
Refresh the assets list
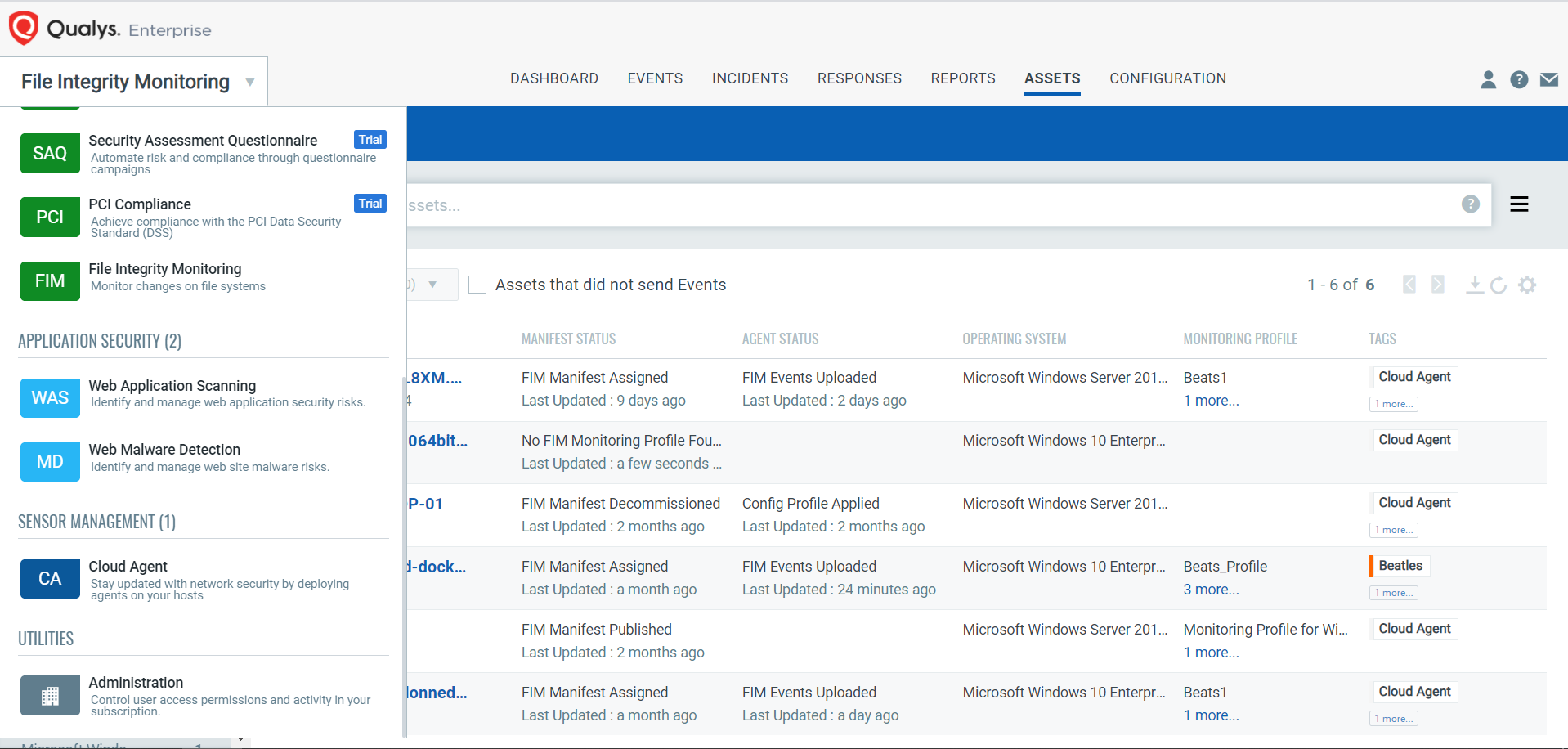tap(1499, 285)
